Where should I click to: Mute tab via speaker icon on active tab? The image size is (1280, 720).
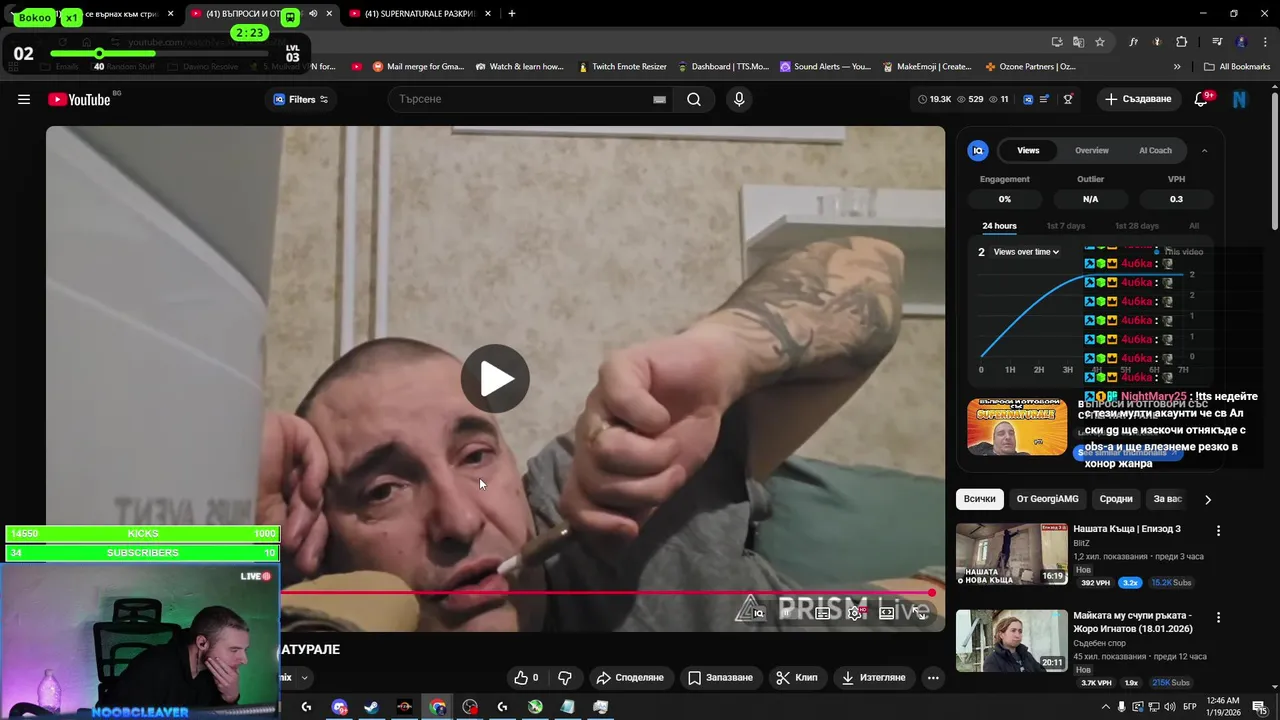tap(313, 14)
